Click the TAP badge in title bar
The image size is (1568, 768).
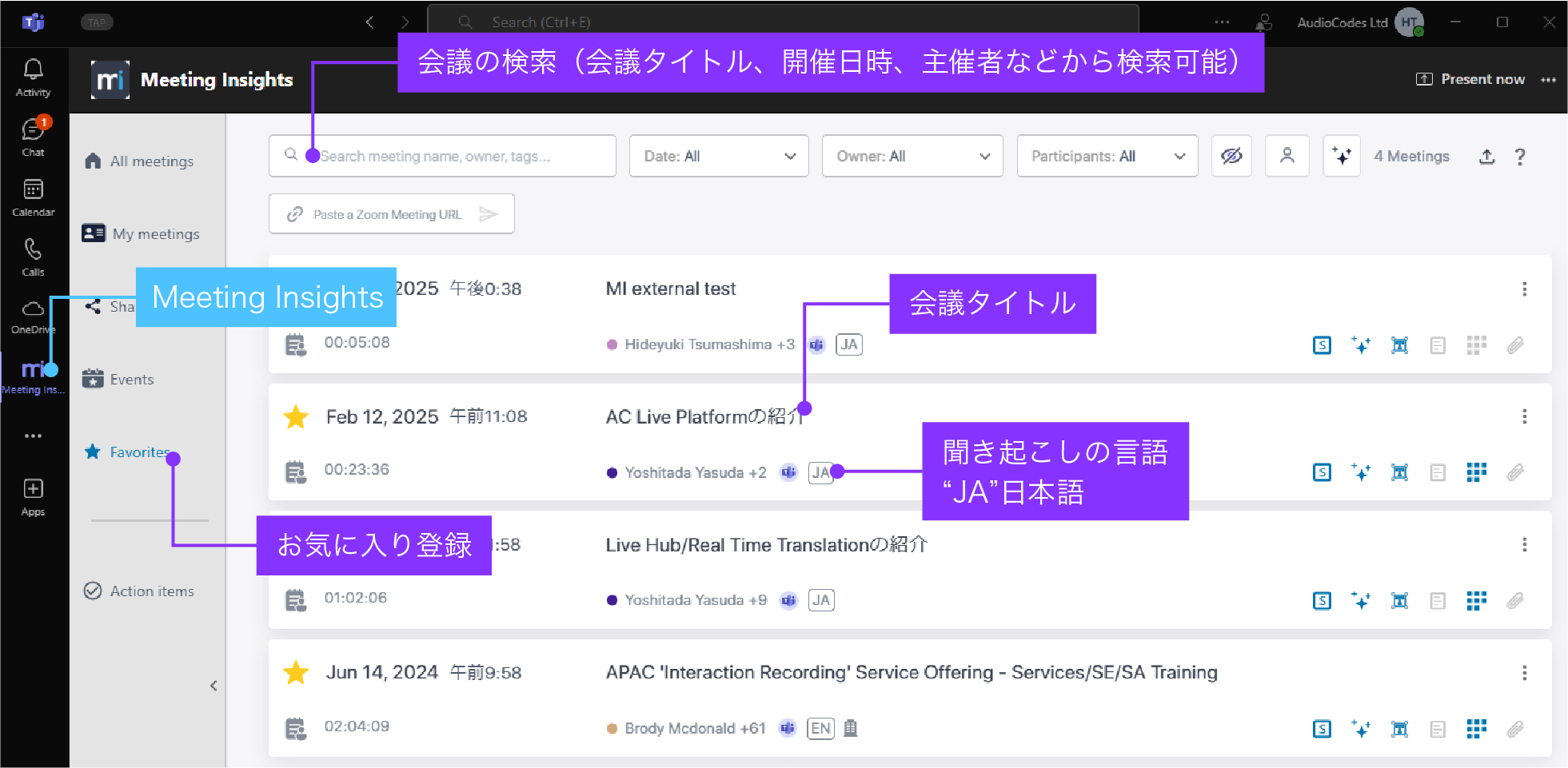pyautogui.click(x=97, y=22)
